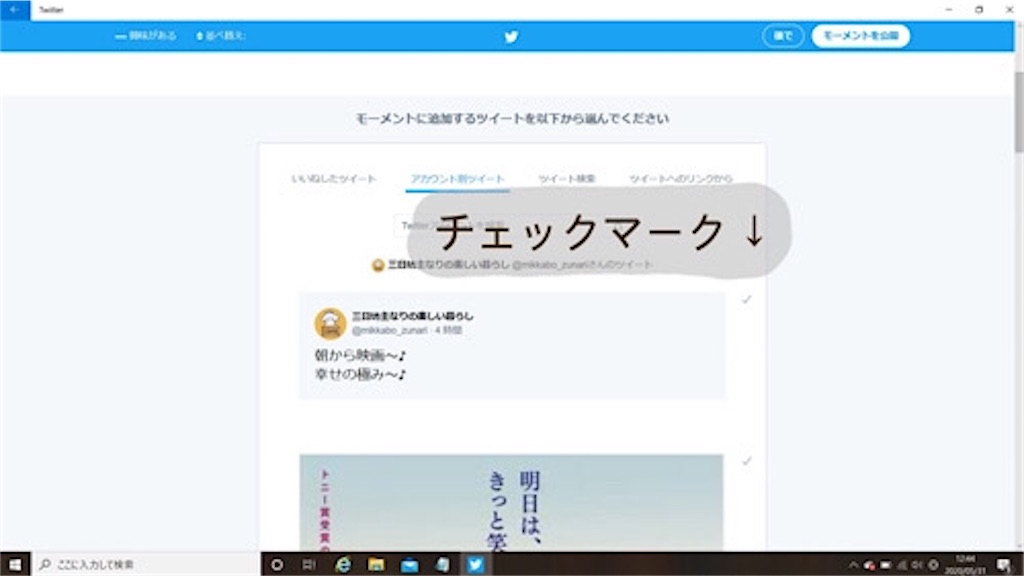The image size is (1024, 576).
Task: Click the small avatar in the account header line
Action: point(377,265)
